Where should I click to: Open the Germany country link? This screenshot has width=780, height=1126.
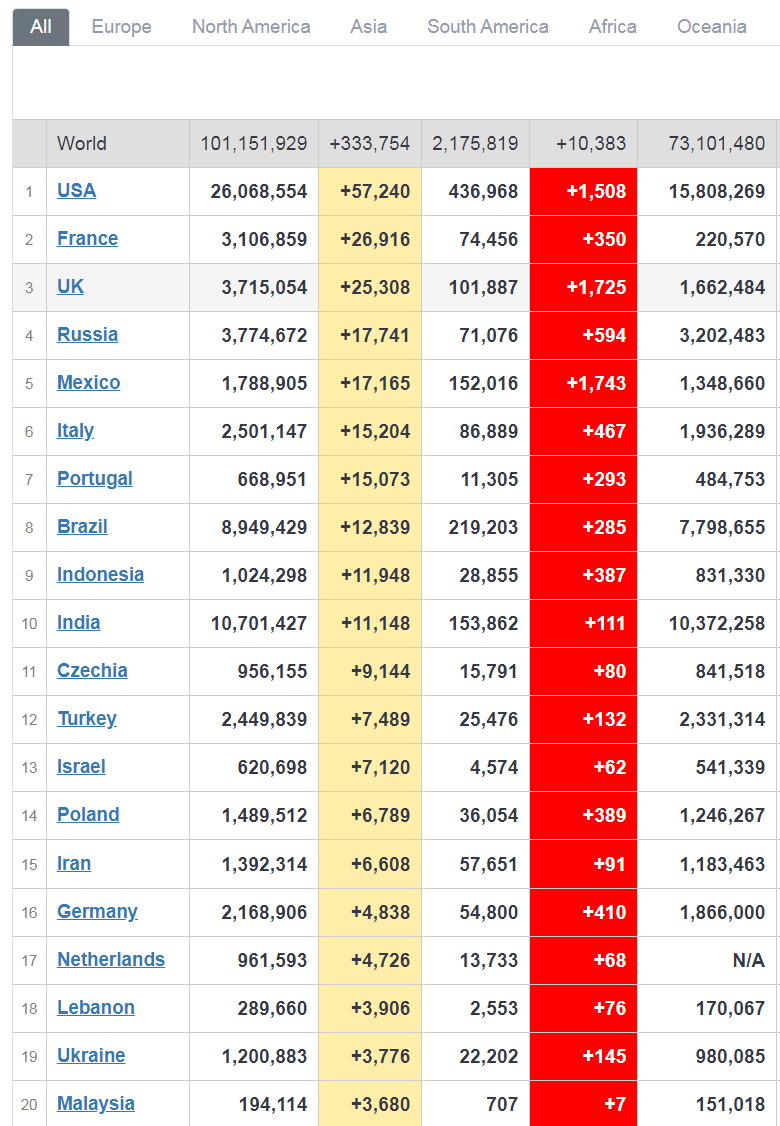coord(97,912)
